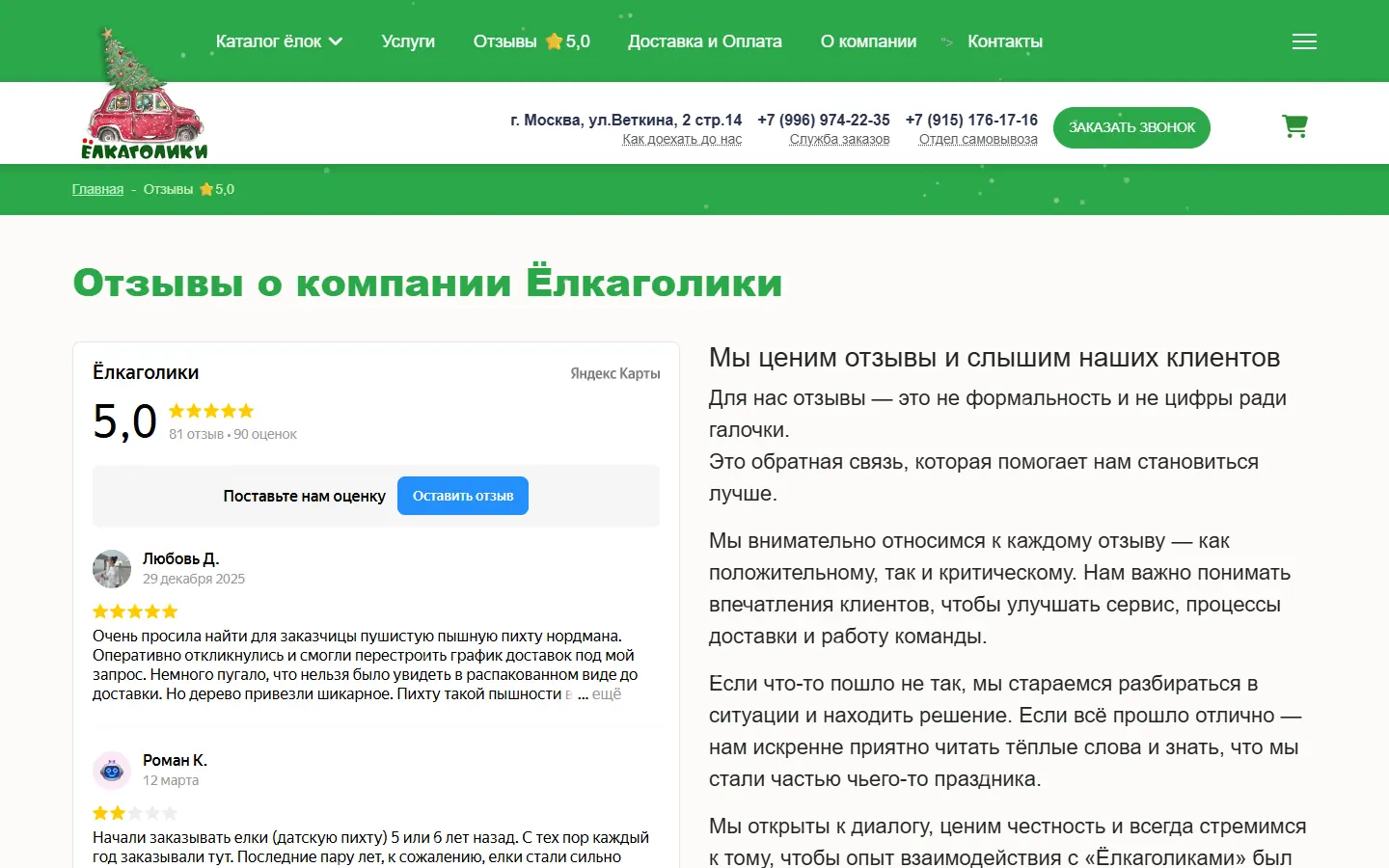Click the Яндекс Карты label
Image resolution: width=1389 pixels, height=868 pixels.
coord(615,373)
